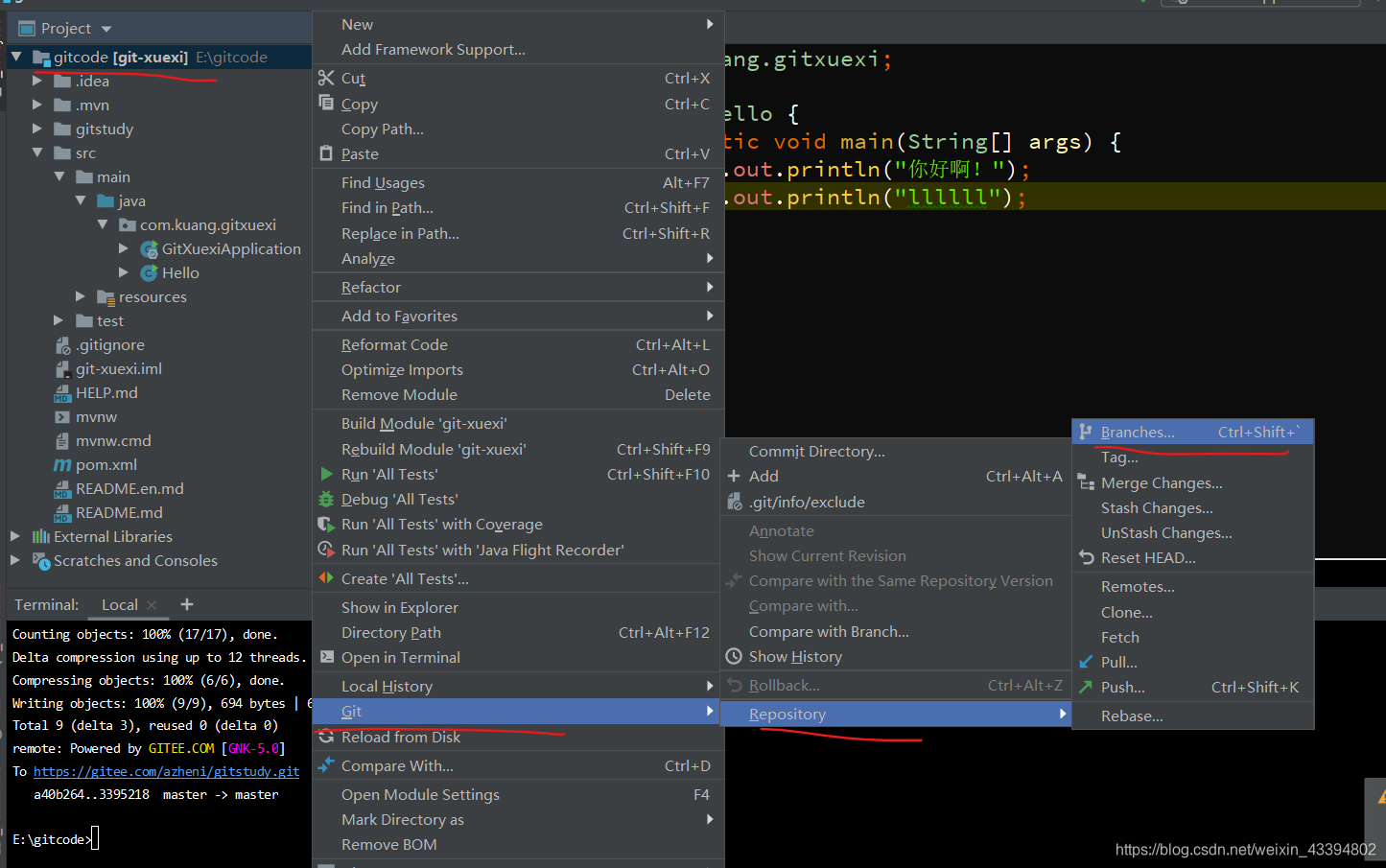Choose Open Module Settings

[518, 794]
